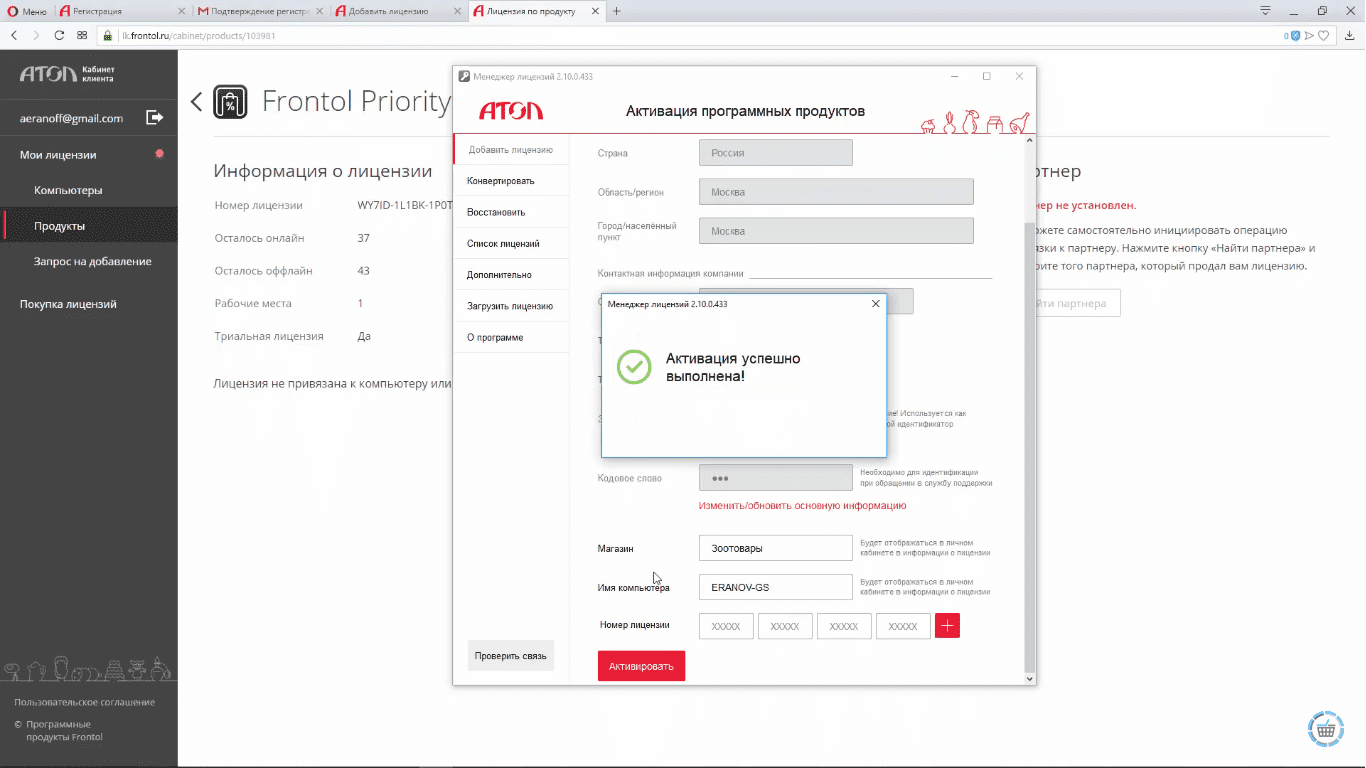The image size is (1366, 768).
Task: Click Изменить/обновить основную информацию link
Action: (x=802, y=506)
